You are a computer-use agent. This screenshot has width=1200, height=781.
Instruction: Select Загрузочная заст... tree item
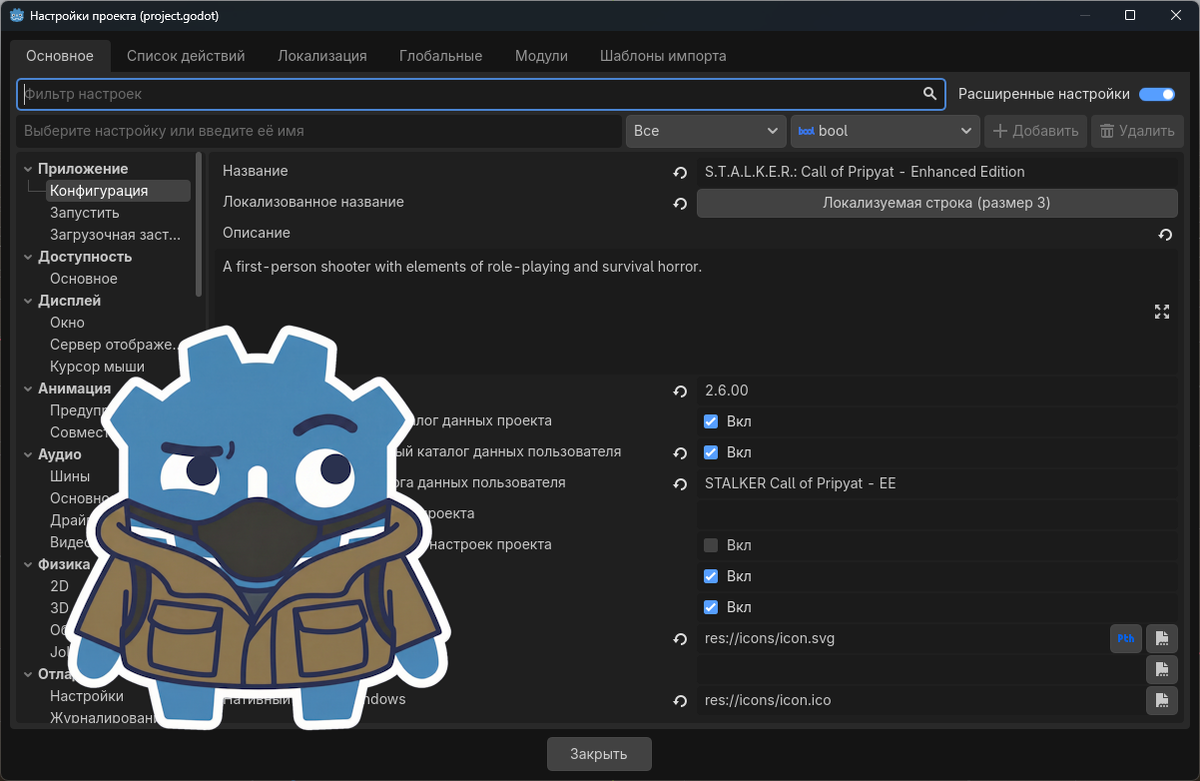click(116, 235)
